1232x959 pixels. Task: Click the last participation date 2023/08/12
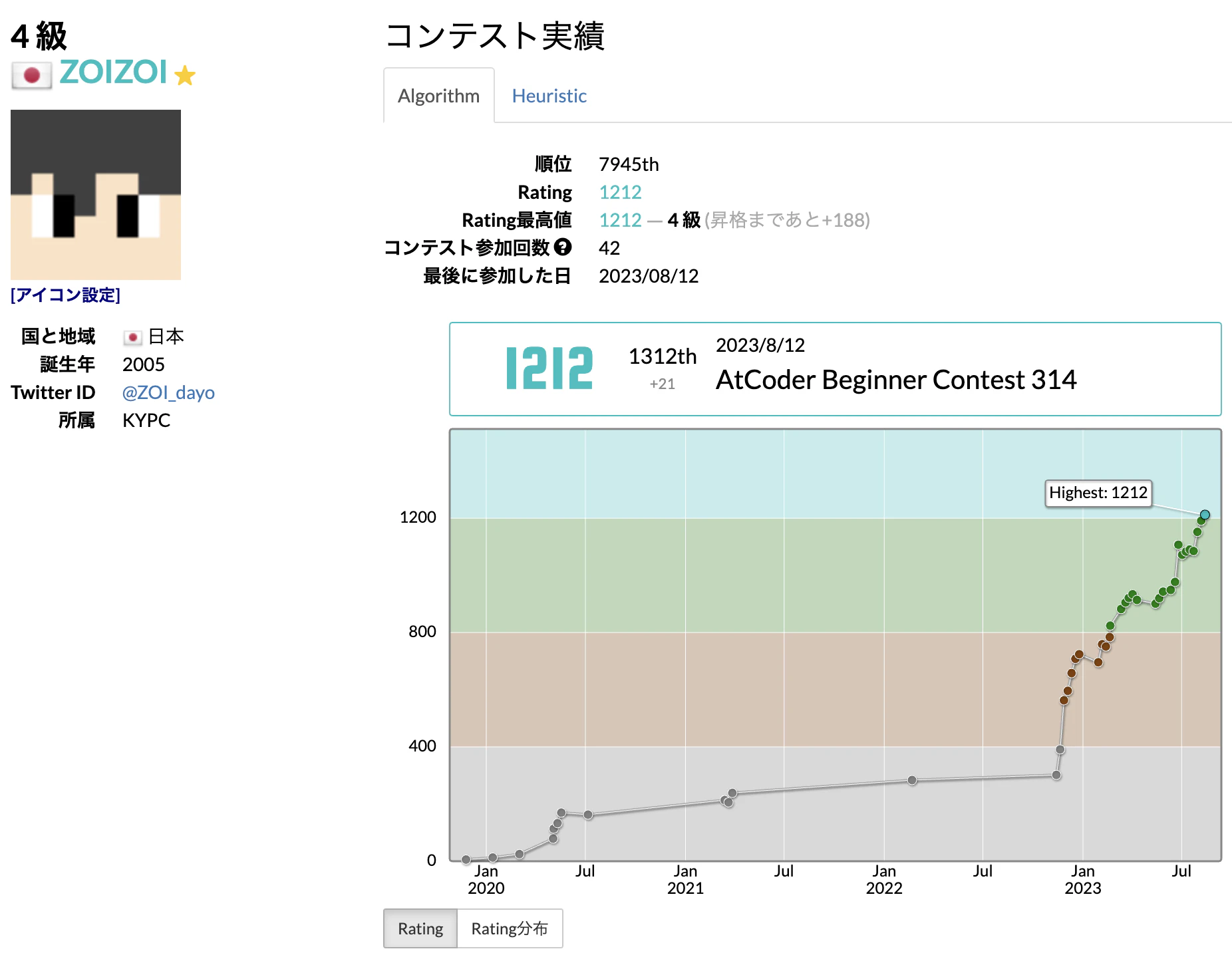click(x=649, y=276)
